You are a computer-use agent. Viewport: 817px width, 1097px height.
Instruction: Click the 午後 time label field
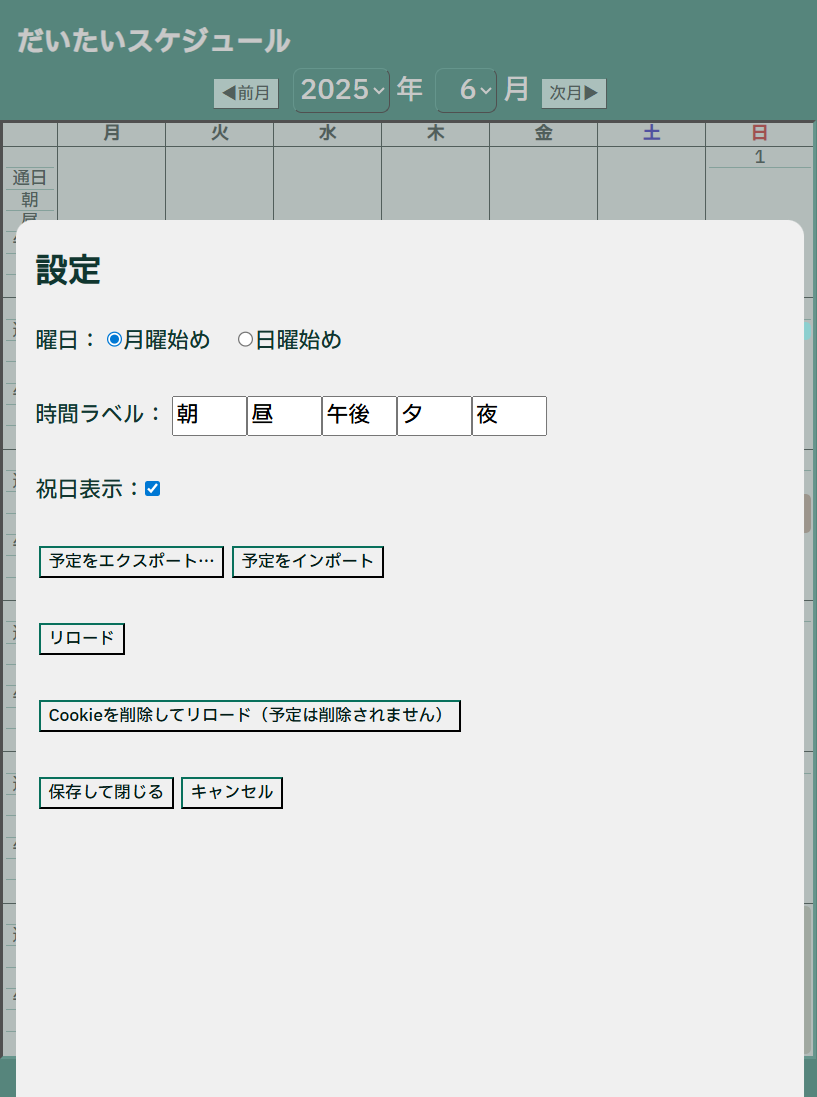pyautogui.click(x=359, y=416)
